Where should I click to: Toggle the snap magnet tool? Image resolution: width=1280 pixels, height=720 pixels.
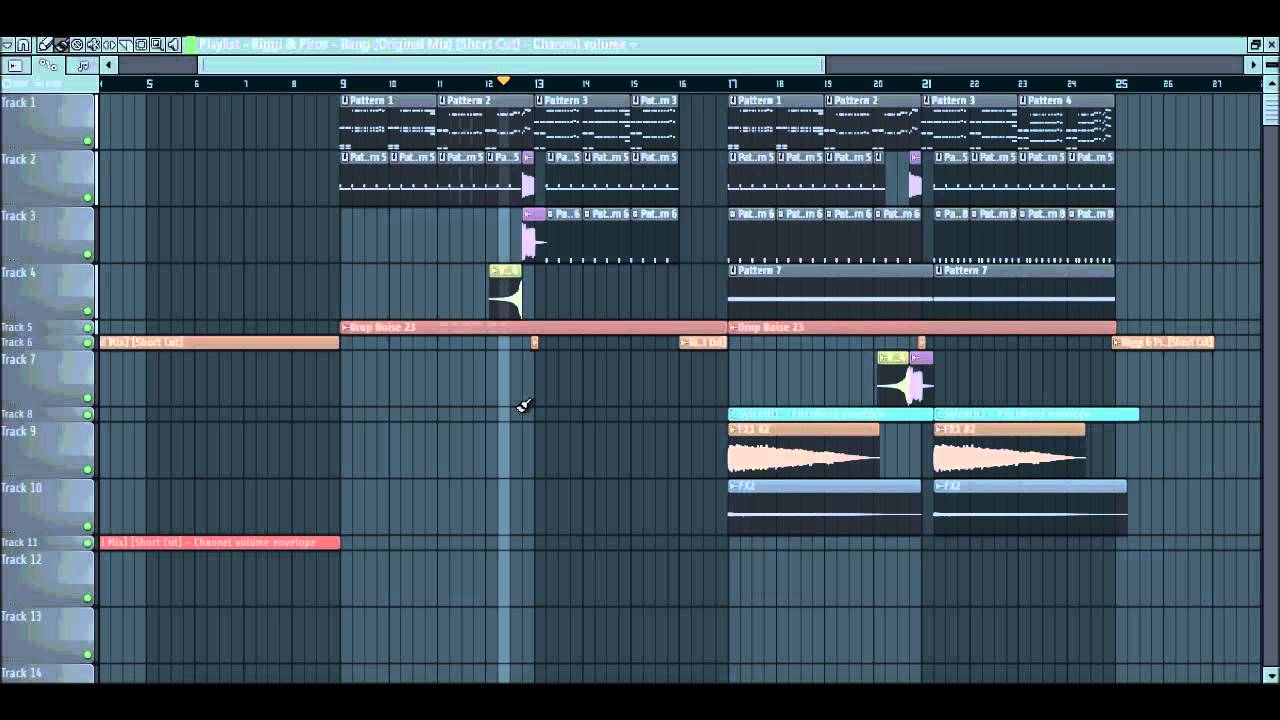coord(23,45)
